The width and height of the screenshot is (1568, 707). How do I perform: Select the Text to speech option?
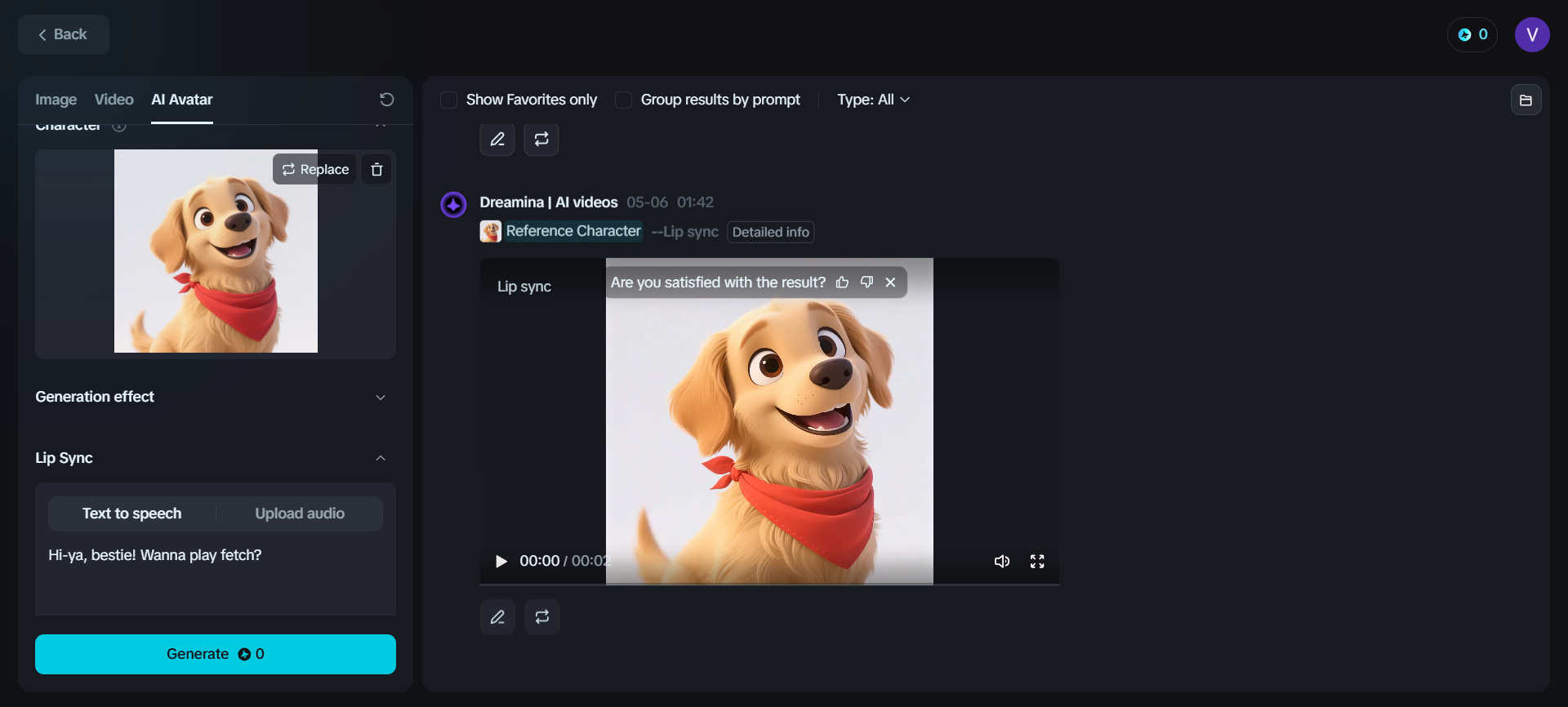[132, 514]
